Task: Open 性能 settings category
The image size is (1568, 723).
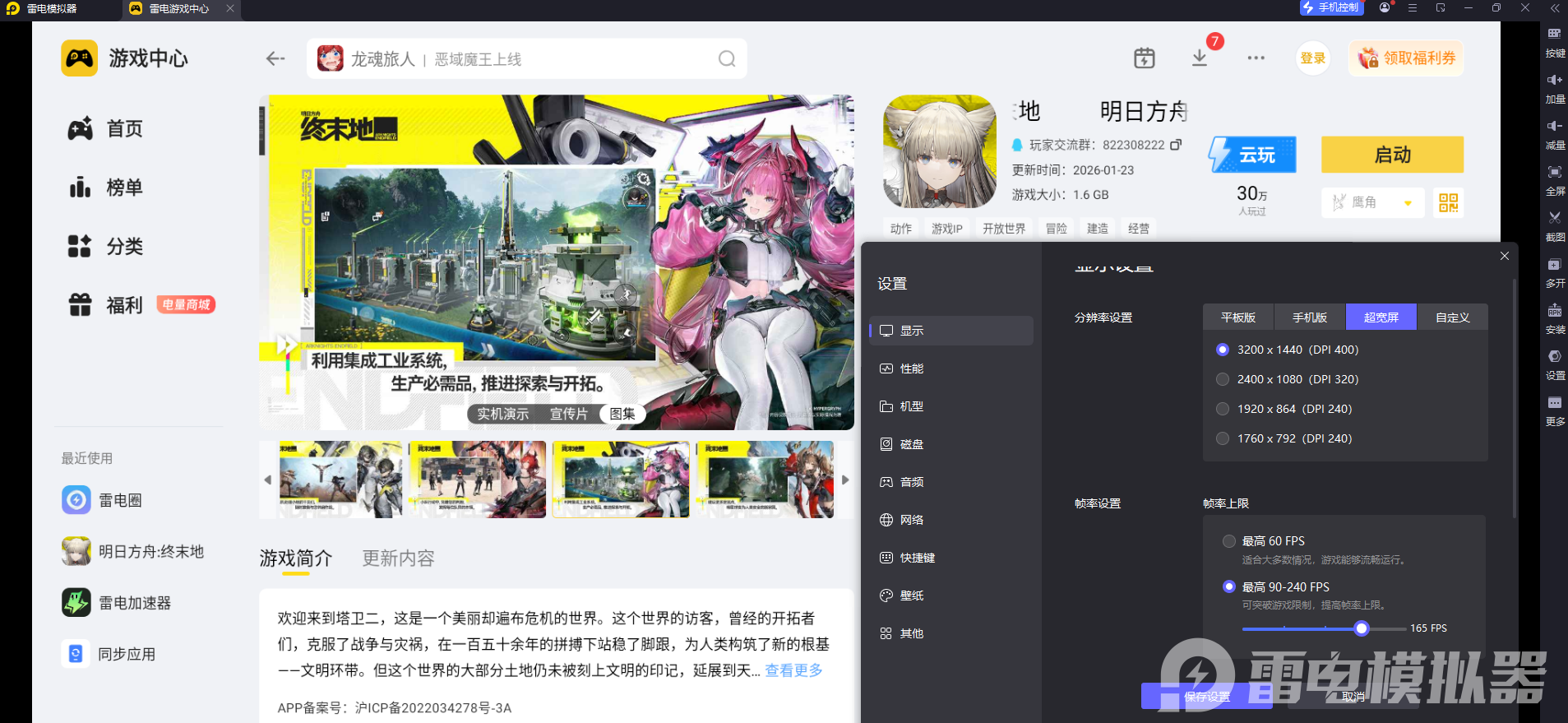Action: pos(951,368)
